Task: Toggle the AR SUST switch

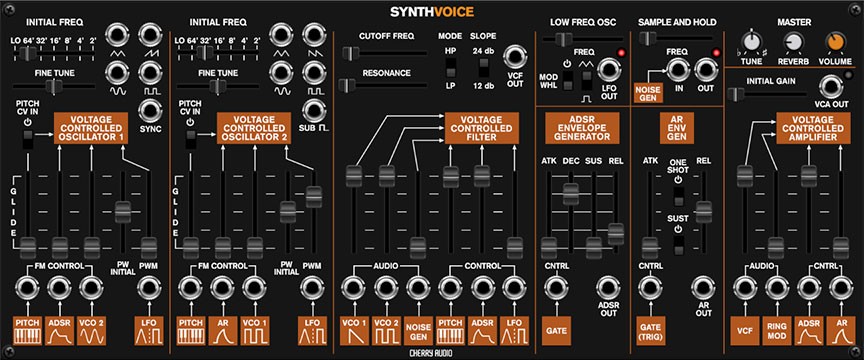Action: click(x=678, y=245)
